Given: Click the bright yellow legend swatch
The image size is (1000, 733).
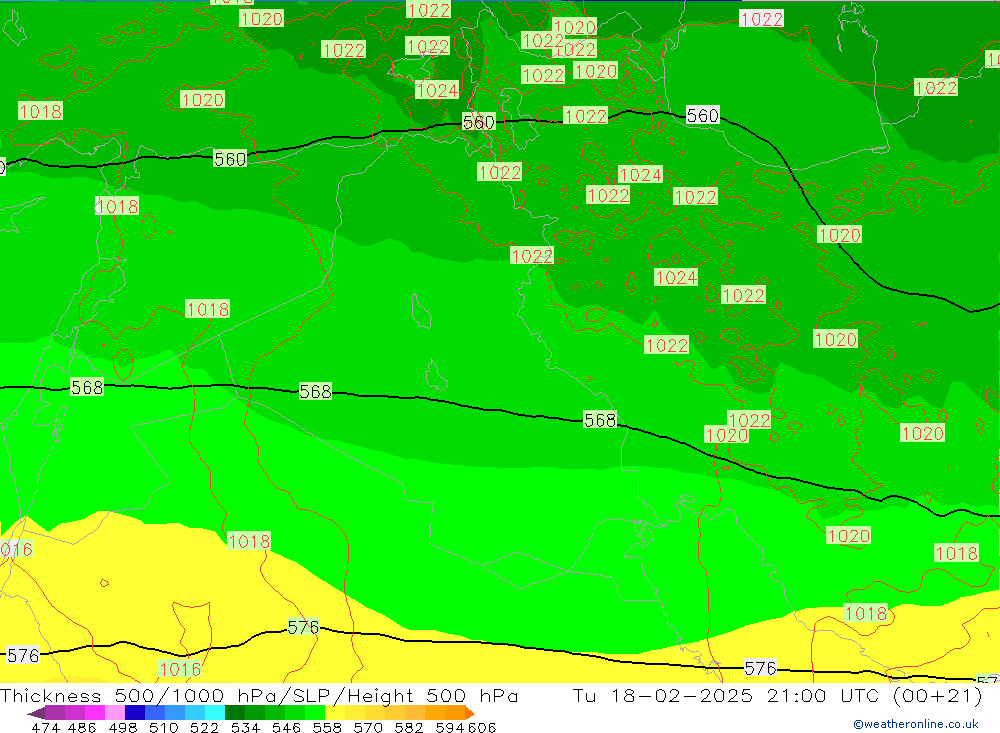Looking at the screenshot, I should tap(335, 713).
